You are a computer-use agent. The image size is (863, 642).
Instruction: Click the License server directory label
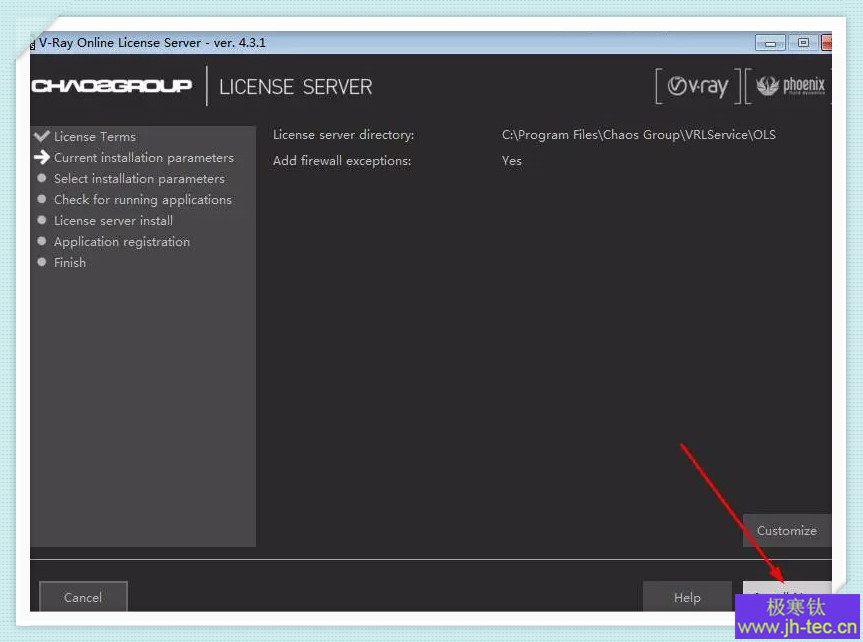click(x=343, y=135)
